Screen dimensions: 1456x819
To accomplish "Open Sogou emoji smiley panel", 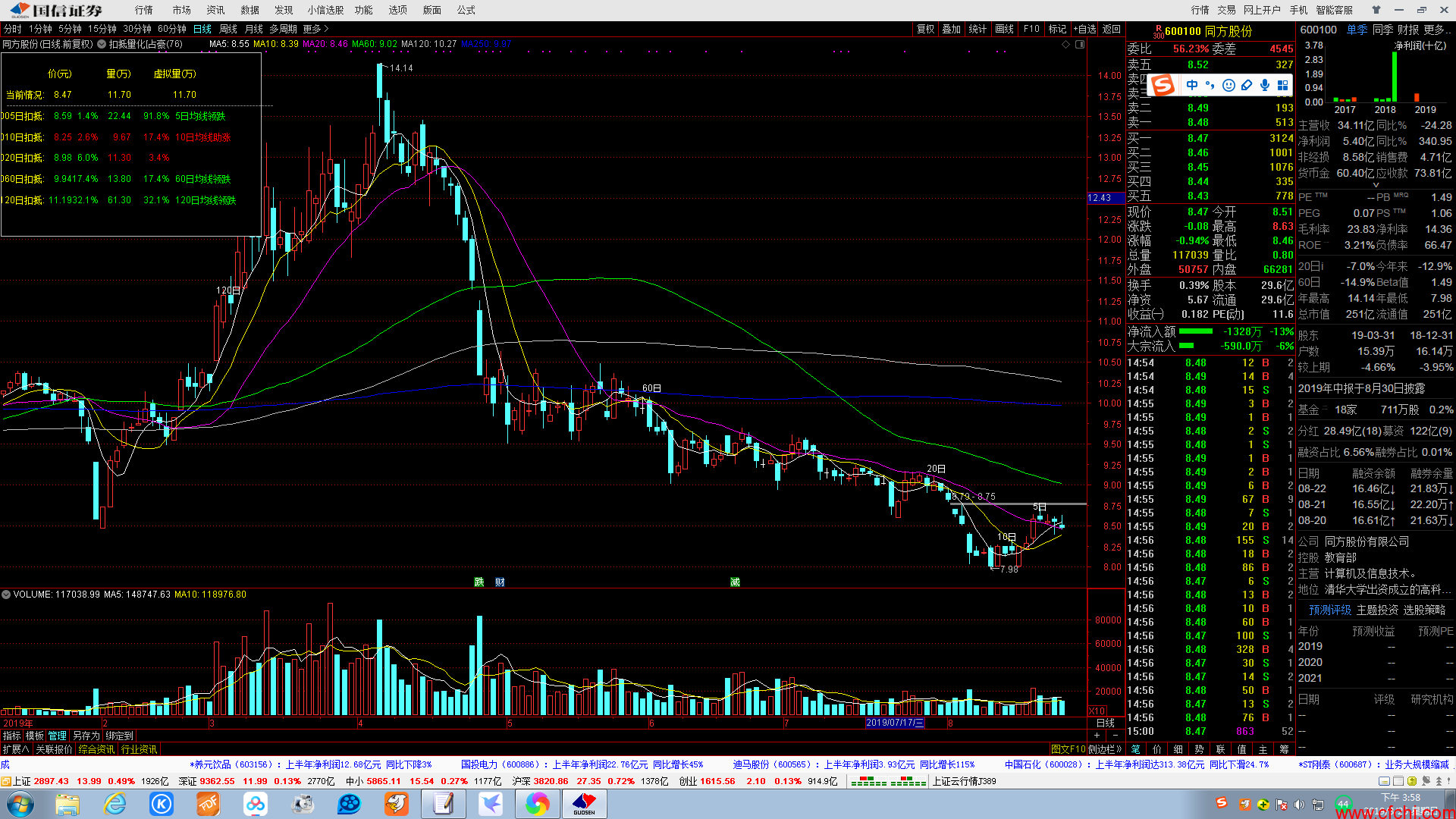I will (1228, 85).
